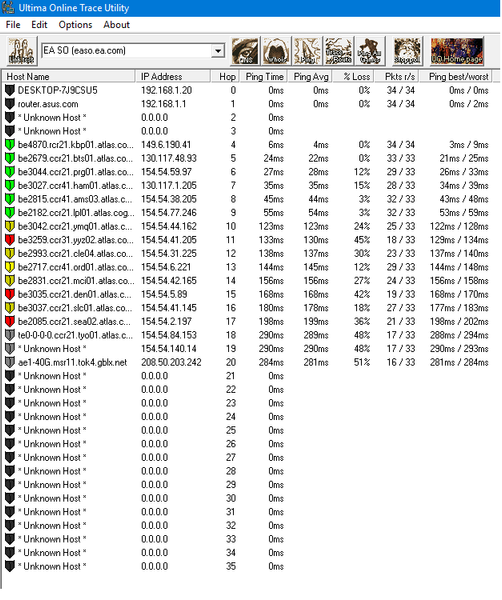The width and height of the screenshot is (502, 600).
Task: Open the About menu
Action: (116, 25)
